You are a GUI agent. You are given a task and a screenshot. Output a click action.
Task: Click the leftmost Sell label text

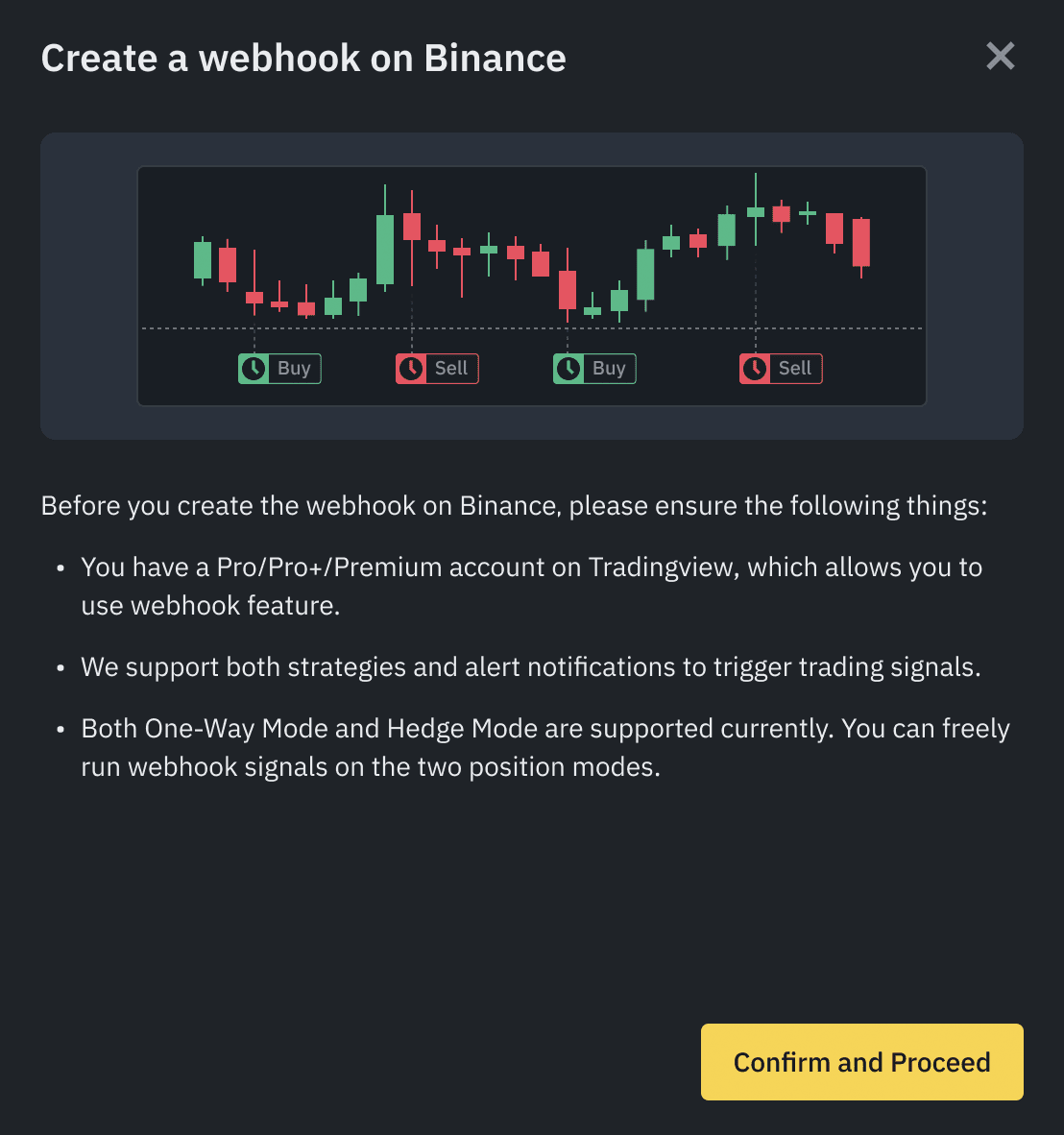tap(451, 369)
